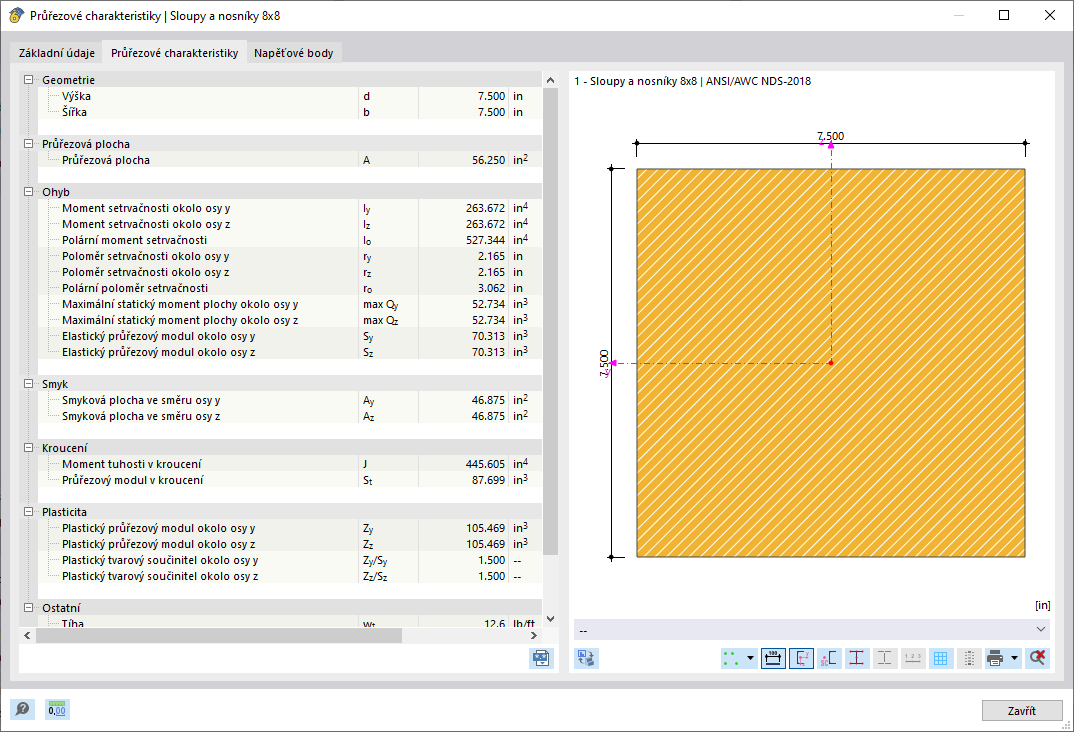Maximize the Průřezové charakteristiky window
The image size is (1074, 732).
[1003, 15]
